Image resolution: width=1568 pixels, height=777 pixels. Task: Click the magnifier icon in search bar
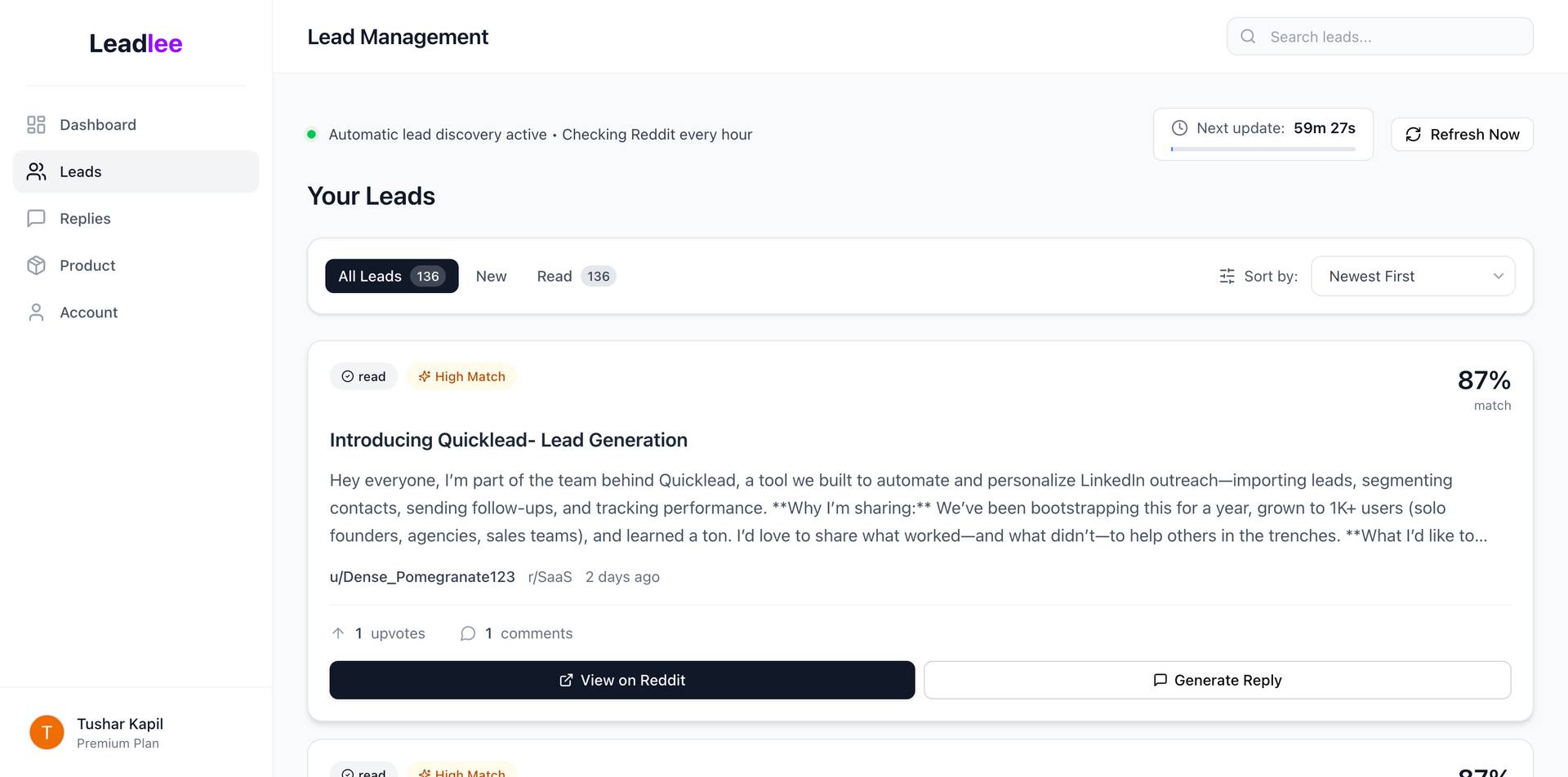click(x=1248, y=37)
